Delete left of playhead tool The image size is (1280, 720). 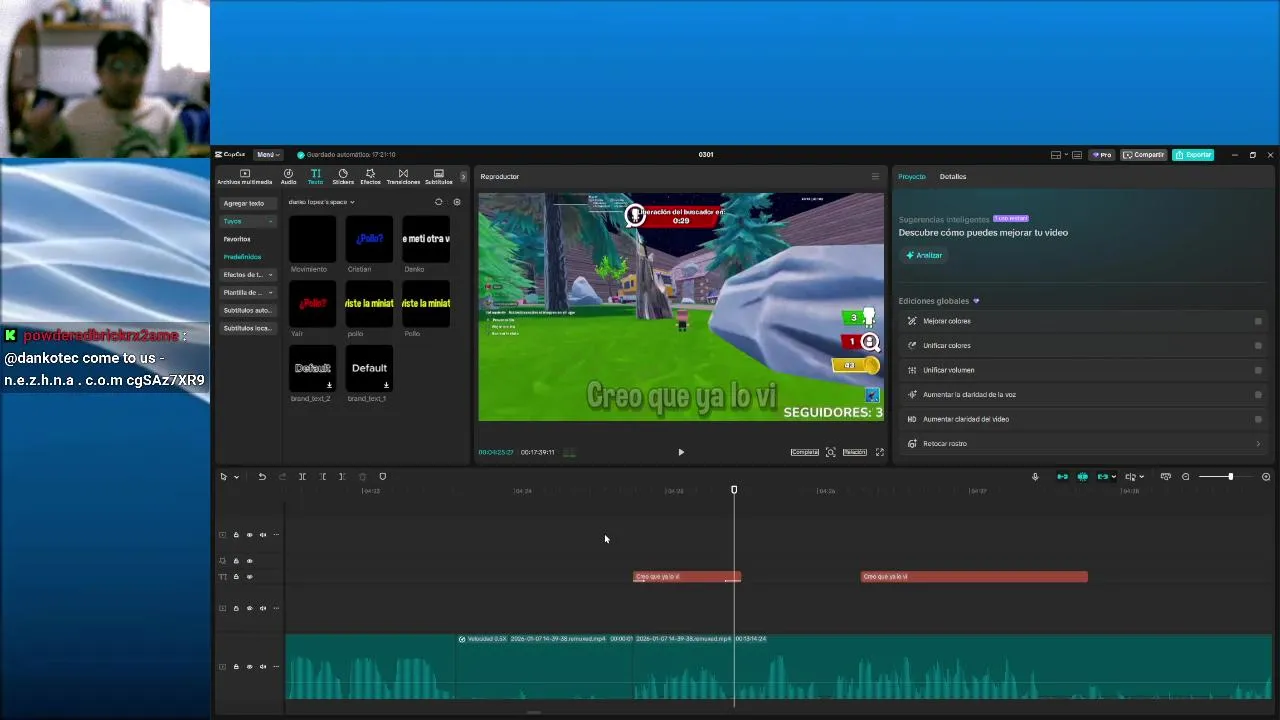pos(323,477)
